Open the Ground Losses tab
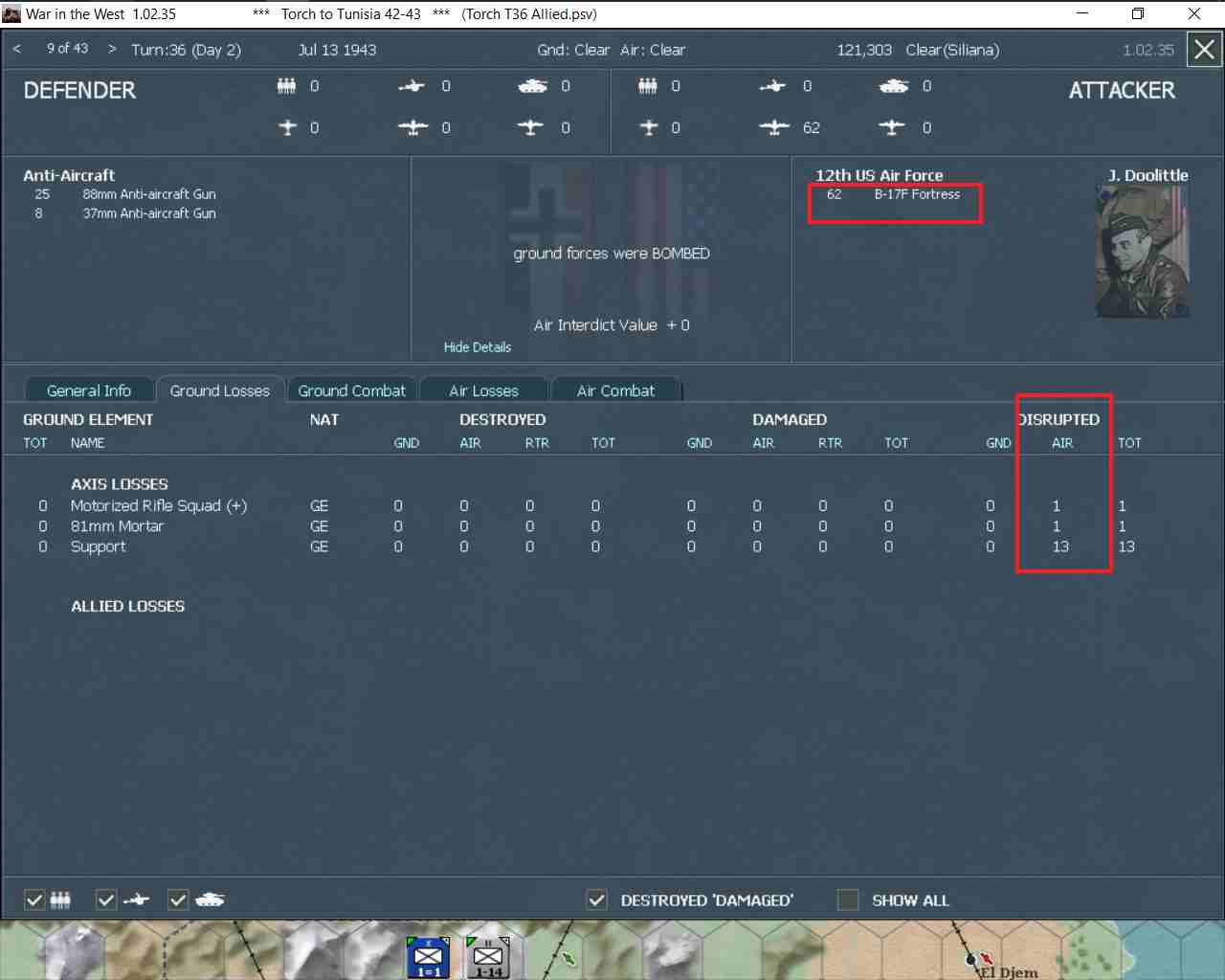Image resolution: width=1225 pixels, height=980 pixels. coord(220,390)
